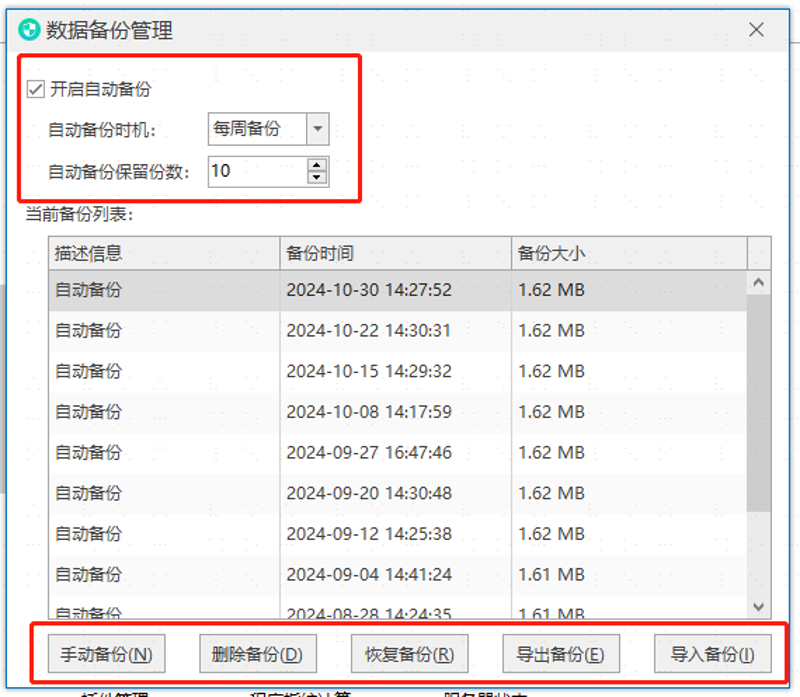Click the green app logo icon in title bar
The width and height of the screenshot is (800, 697).
click(x=29, y=30)
